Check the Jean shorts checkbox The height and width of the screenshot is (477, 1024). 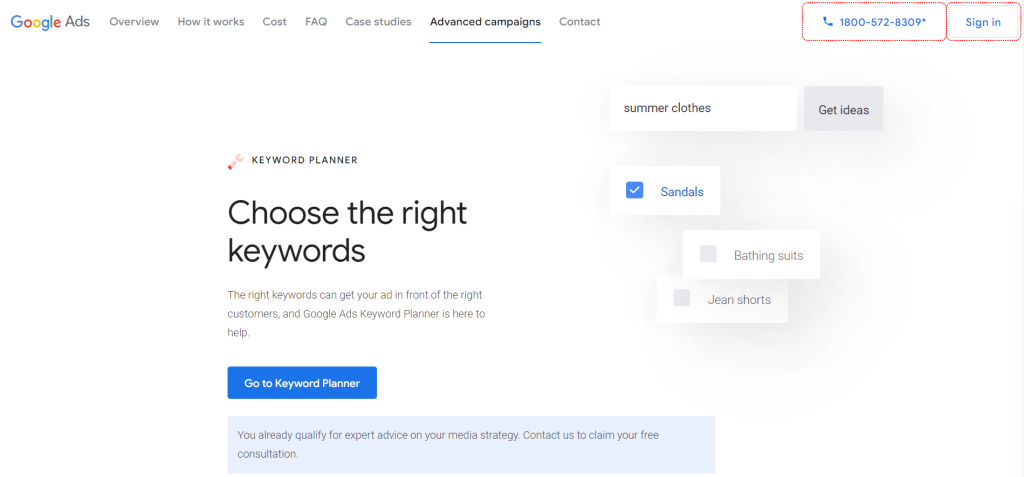(682, 298)
